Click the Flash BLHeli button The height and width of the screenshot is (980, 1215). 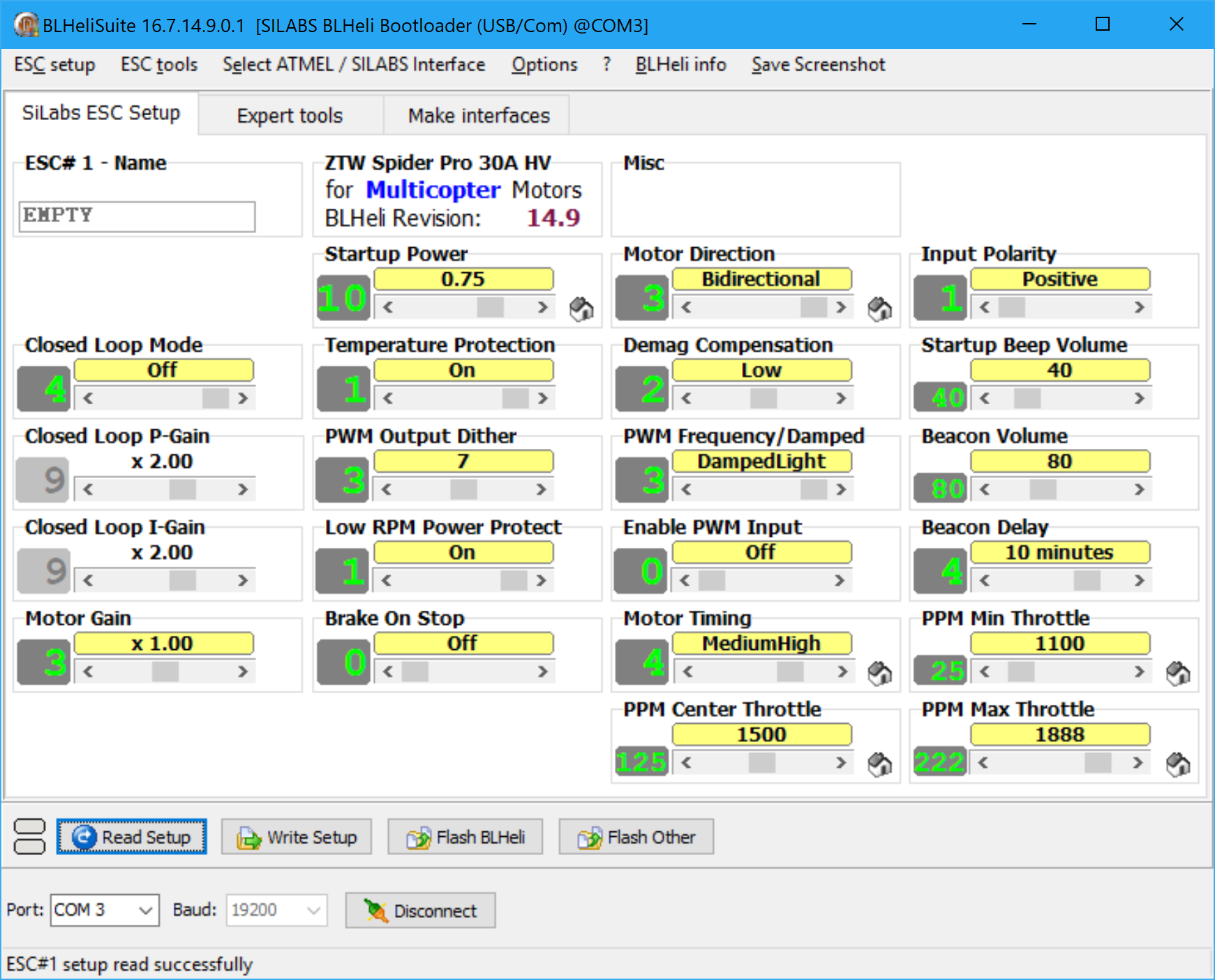click(x=465, y=836)
